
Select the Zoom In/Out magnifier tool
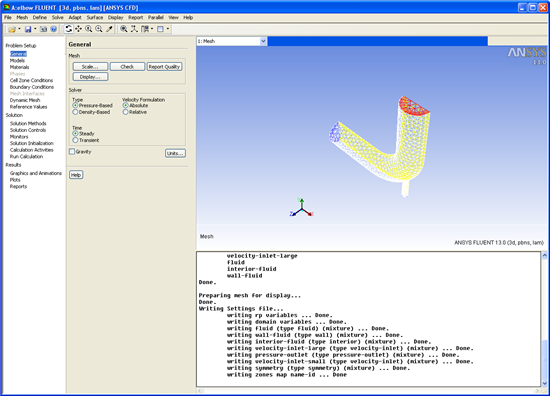click(89, 29)
